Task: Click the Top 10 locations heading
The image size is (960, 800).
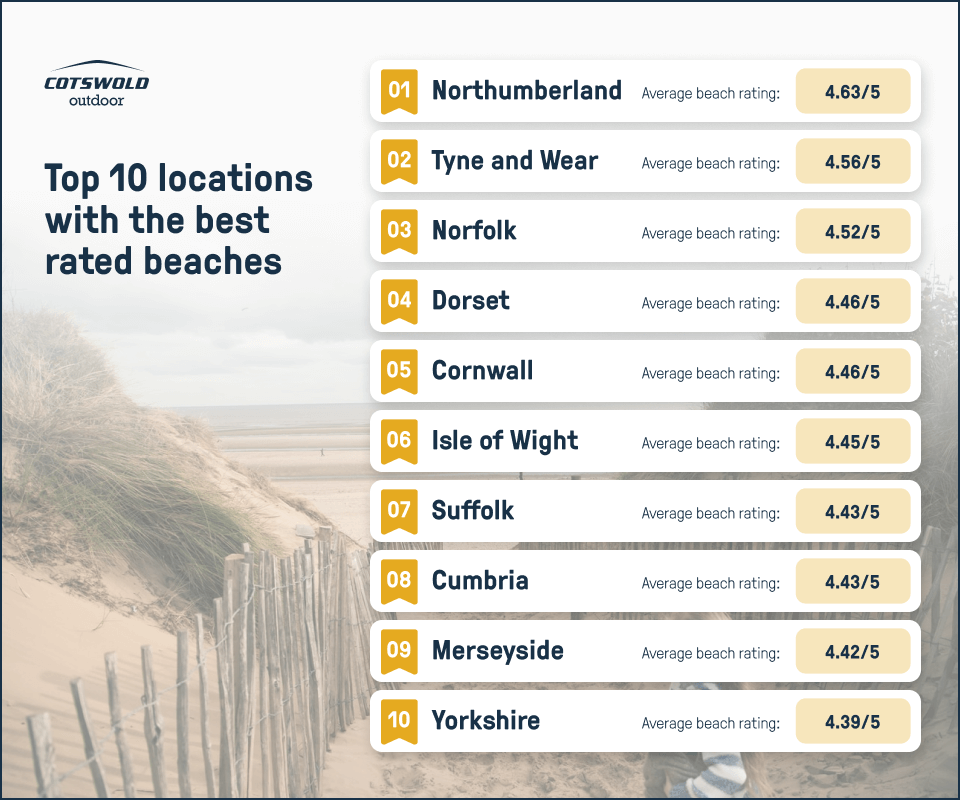Action: click(178, 220)
